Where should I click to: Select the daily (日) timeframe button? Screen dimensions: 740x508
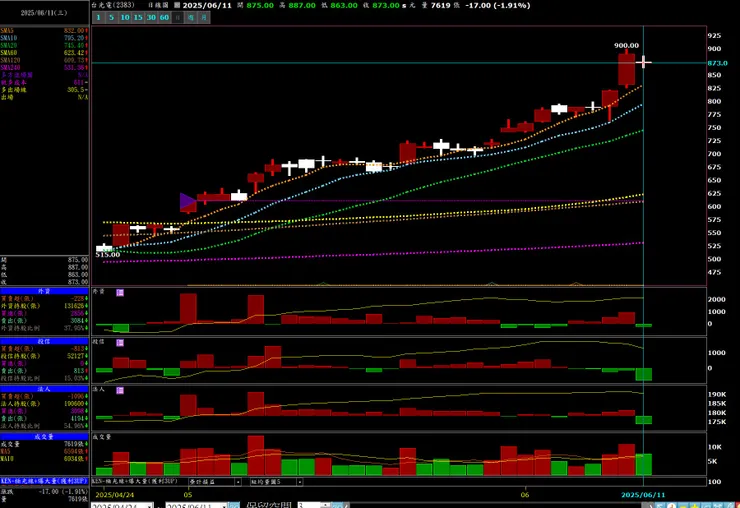coord(177,17)
